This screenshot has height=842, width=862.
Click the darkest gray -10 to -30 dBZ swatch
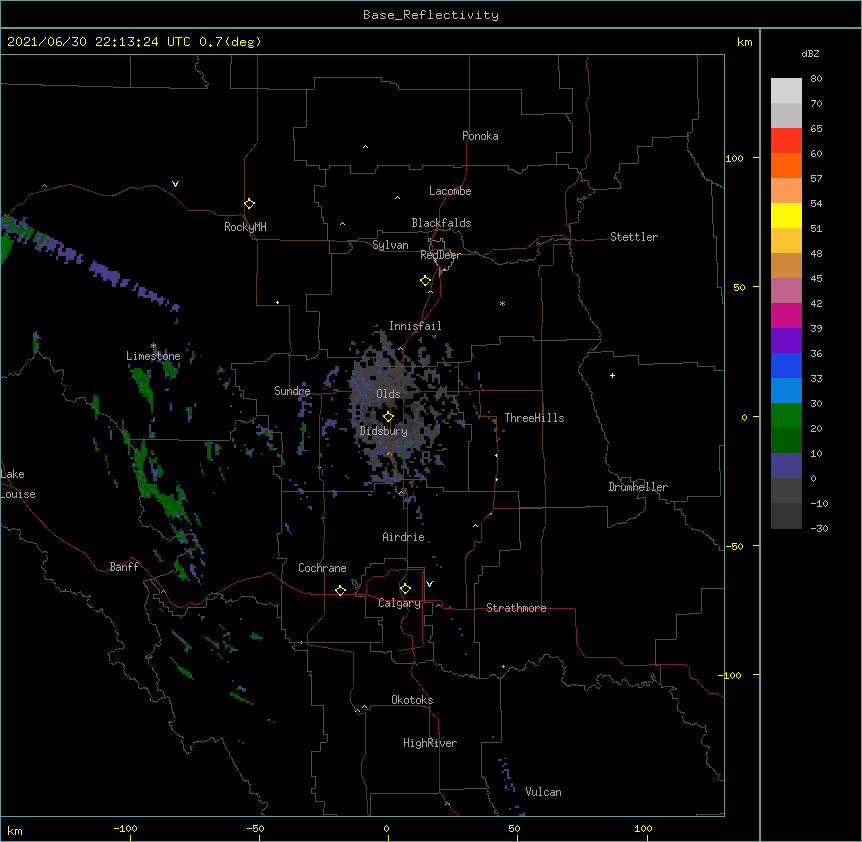786,516
